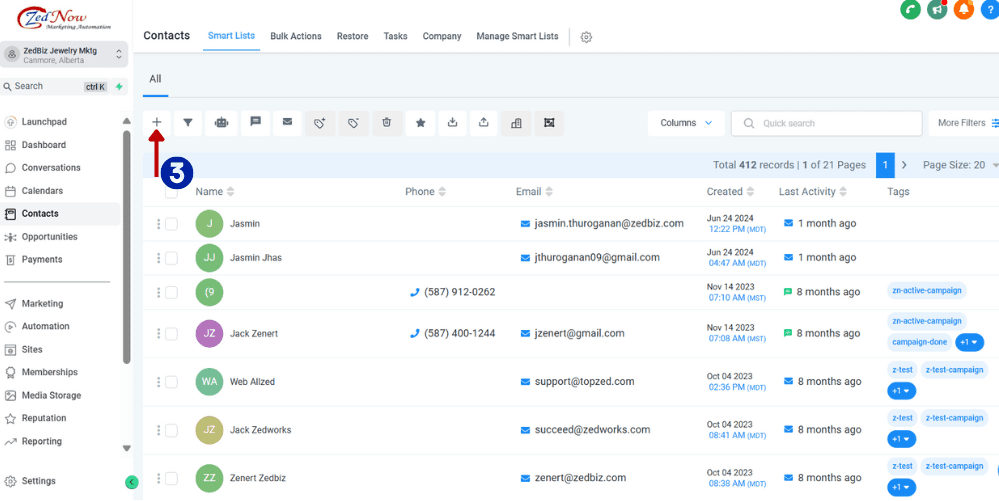
Task: Open the orange notifications bell
Action: point(963,9)
